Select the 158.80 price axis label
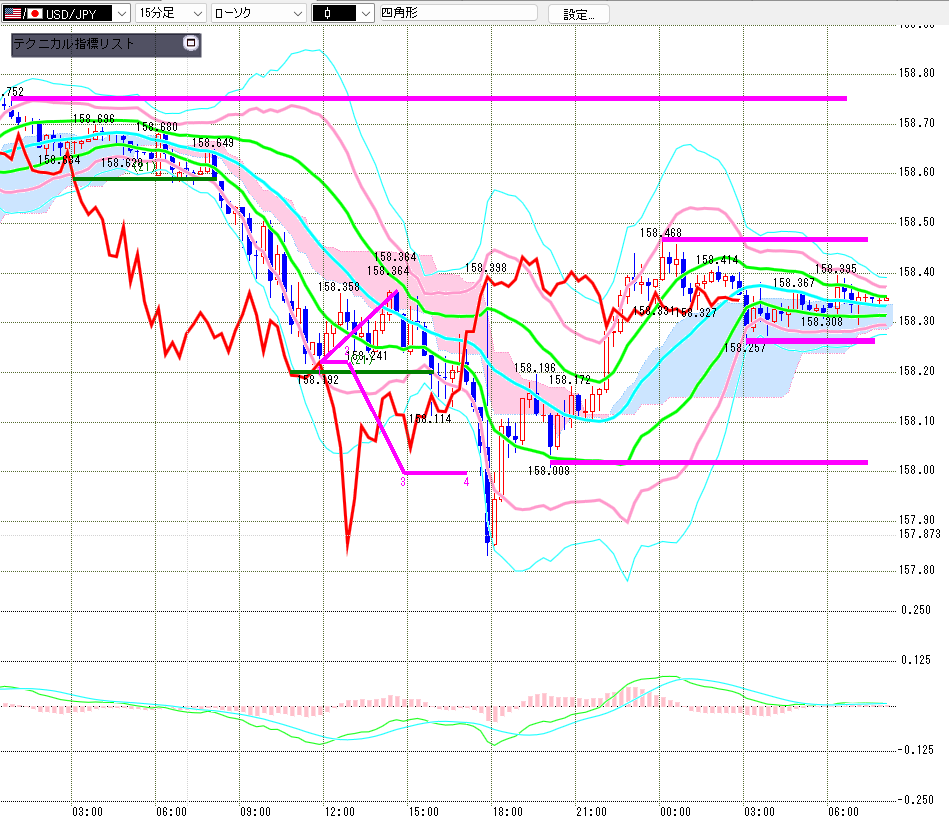This screenshot has height=819, width=949. click(x=916, y=73)
